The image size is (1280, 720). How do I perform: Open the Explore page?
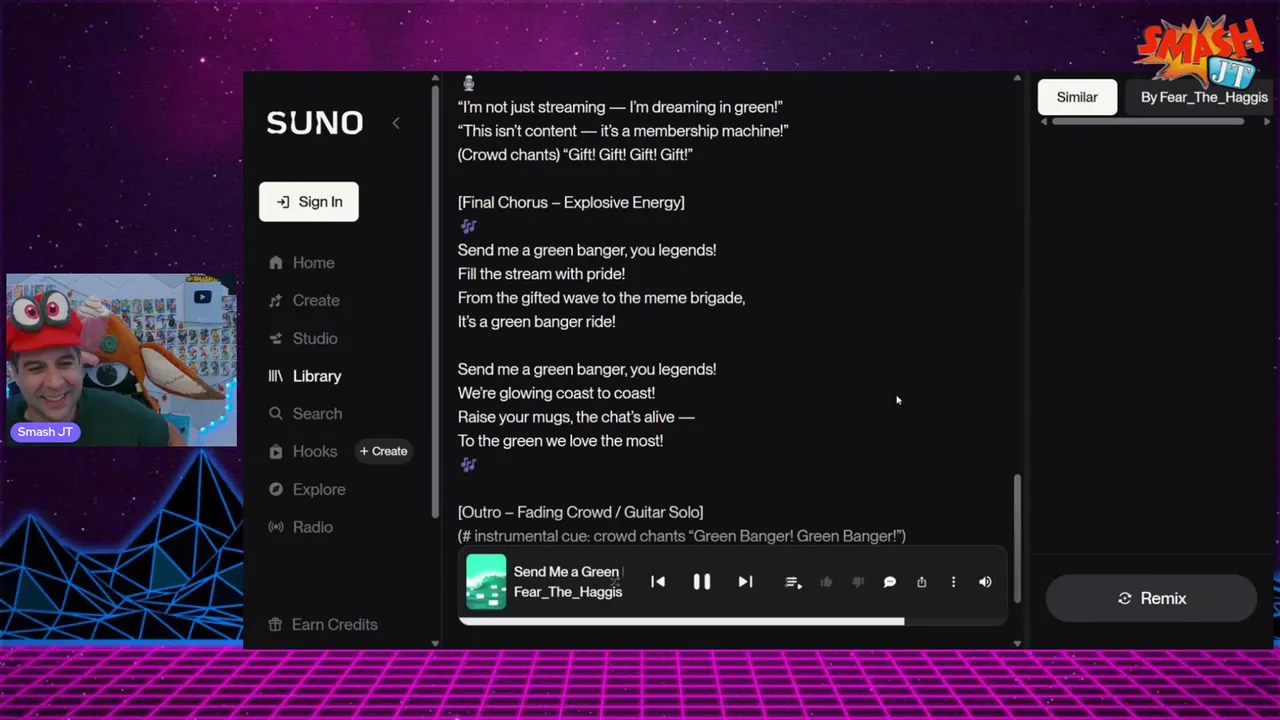319,489
